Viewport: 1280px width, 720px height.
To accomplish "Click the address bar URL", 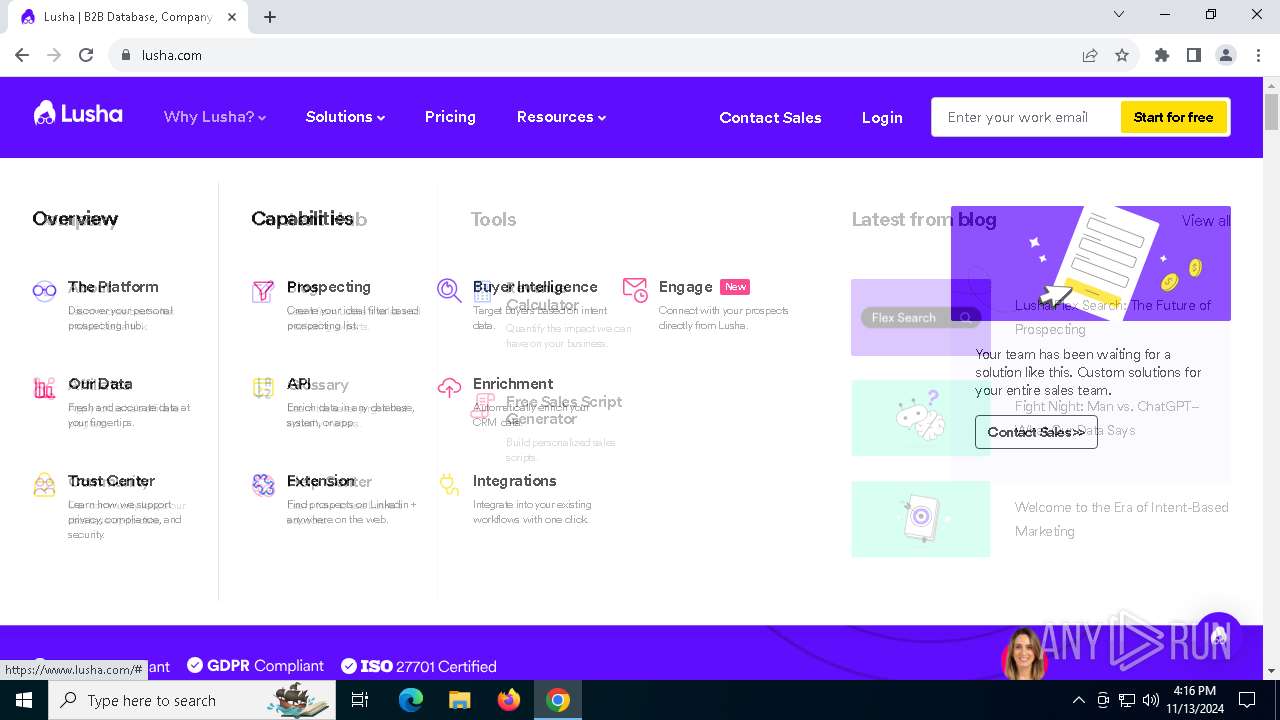I will tap(172, 55).
